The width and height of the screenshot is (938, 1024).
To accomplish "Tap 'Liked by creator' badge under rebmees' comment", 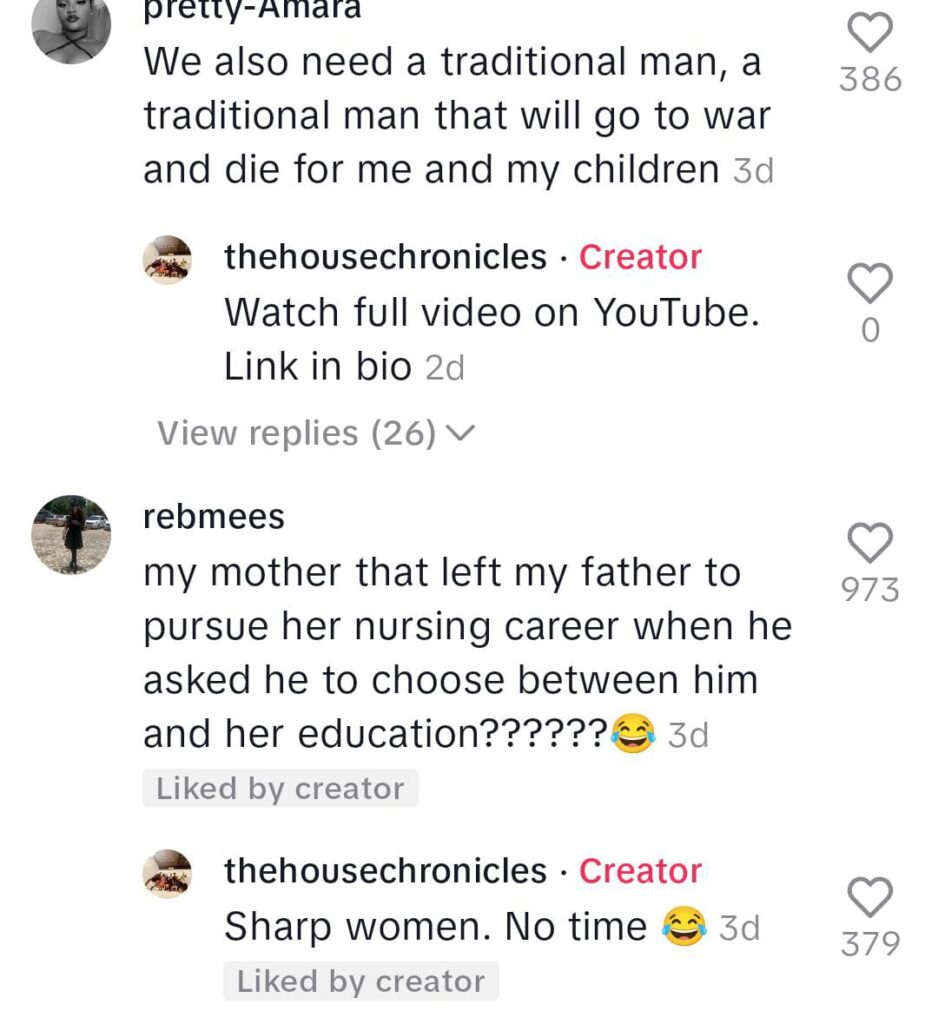I will [280, 788].
